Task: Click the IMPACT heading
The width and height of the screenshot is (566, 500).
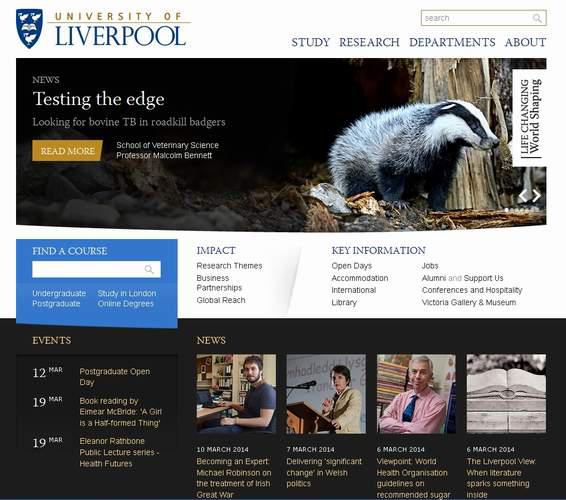Action: click(216, 251)
